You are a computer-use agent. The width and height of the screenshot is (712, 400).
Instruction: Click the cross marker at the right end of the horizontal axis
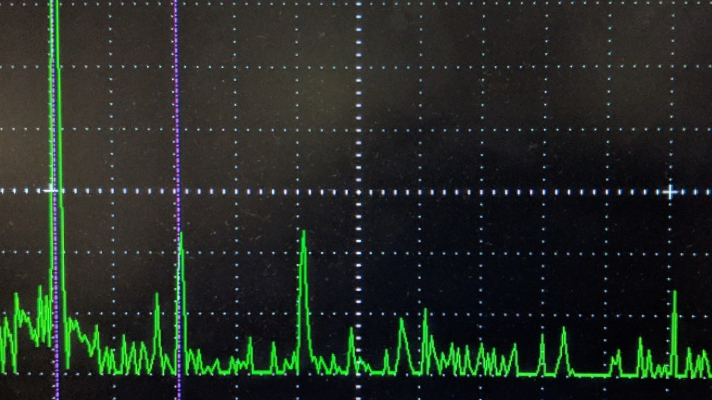671,191
